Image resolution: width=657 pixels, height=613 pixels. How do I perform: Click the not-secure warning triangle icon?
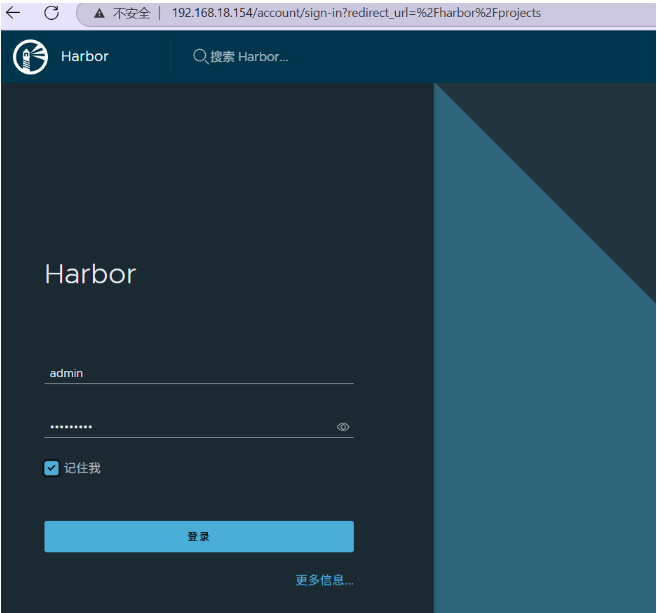pyautogui.click(x=99, y=13)
